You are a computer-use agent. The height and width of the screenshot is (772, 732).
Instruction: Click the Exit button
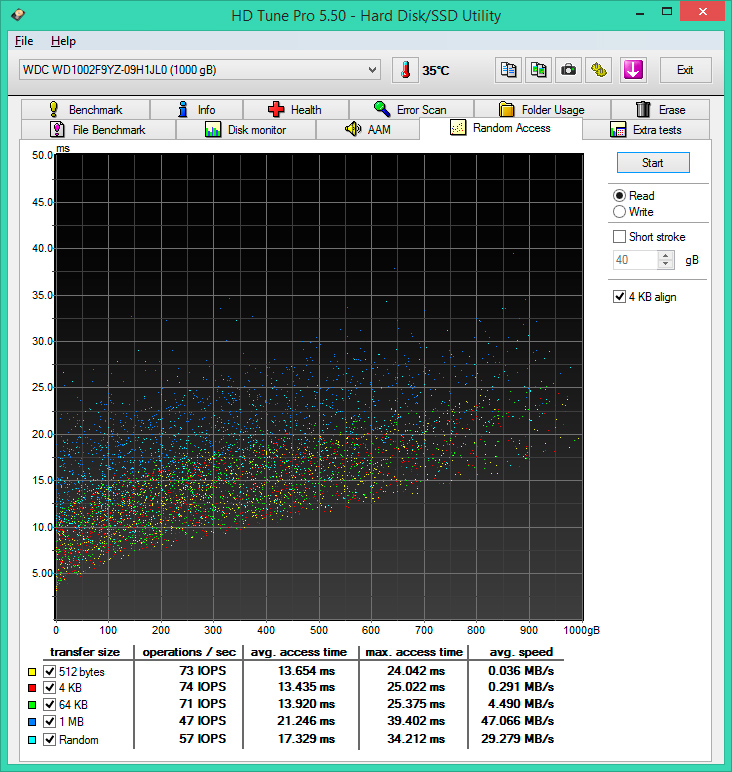click(x=684, y=70)
